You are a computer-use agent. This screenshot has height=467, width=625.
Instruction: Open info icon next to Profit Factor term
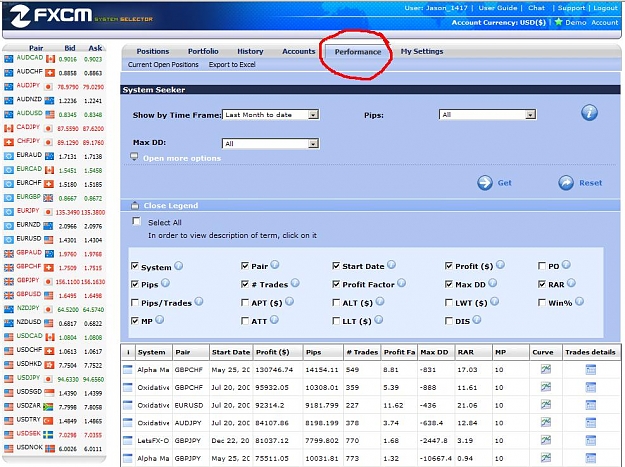pos(401,283)
